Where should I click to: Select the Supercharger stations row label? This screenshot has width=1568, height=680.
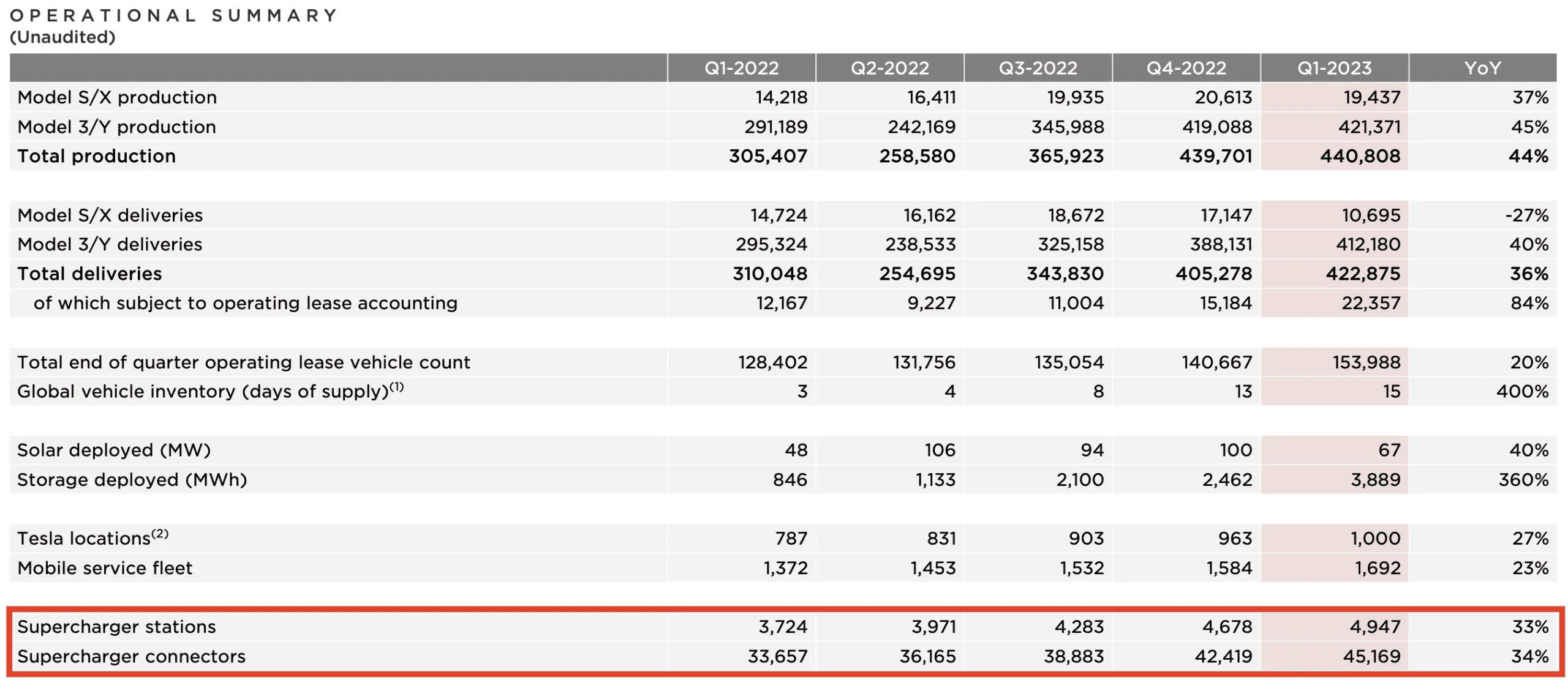[x=116, y=627]
